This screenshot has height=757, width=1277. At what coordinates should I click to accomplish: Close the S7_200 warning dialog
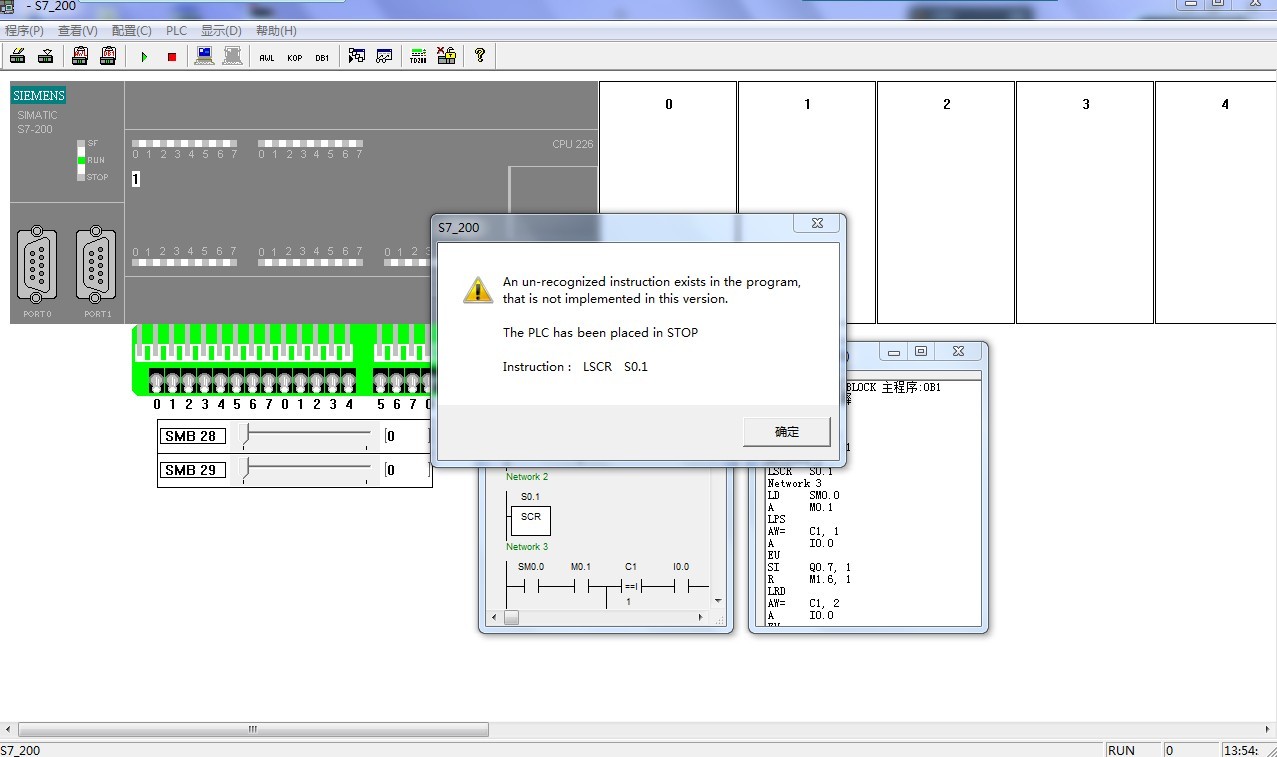click(x=817, y=224)
